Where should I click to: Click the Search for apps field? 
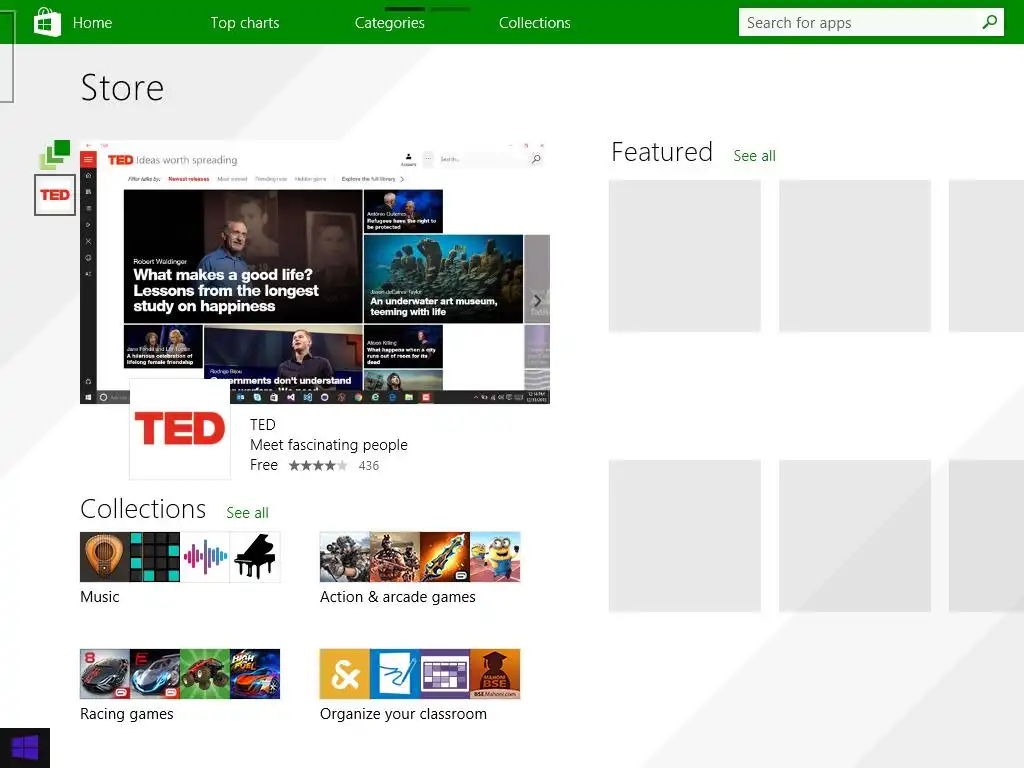pyautogui.click(x=871, y=23)
